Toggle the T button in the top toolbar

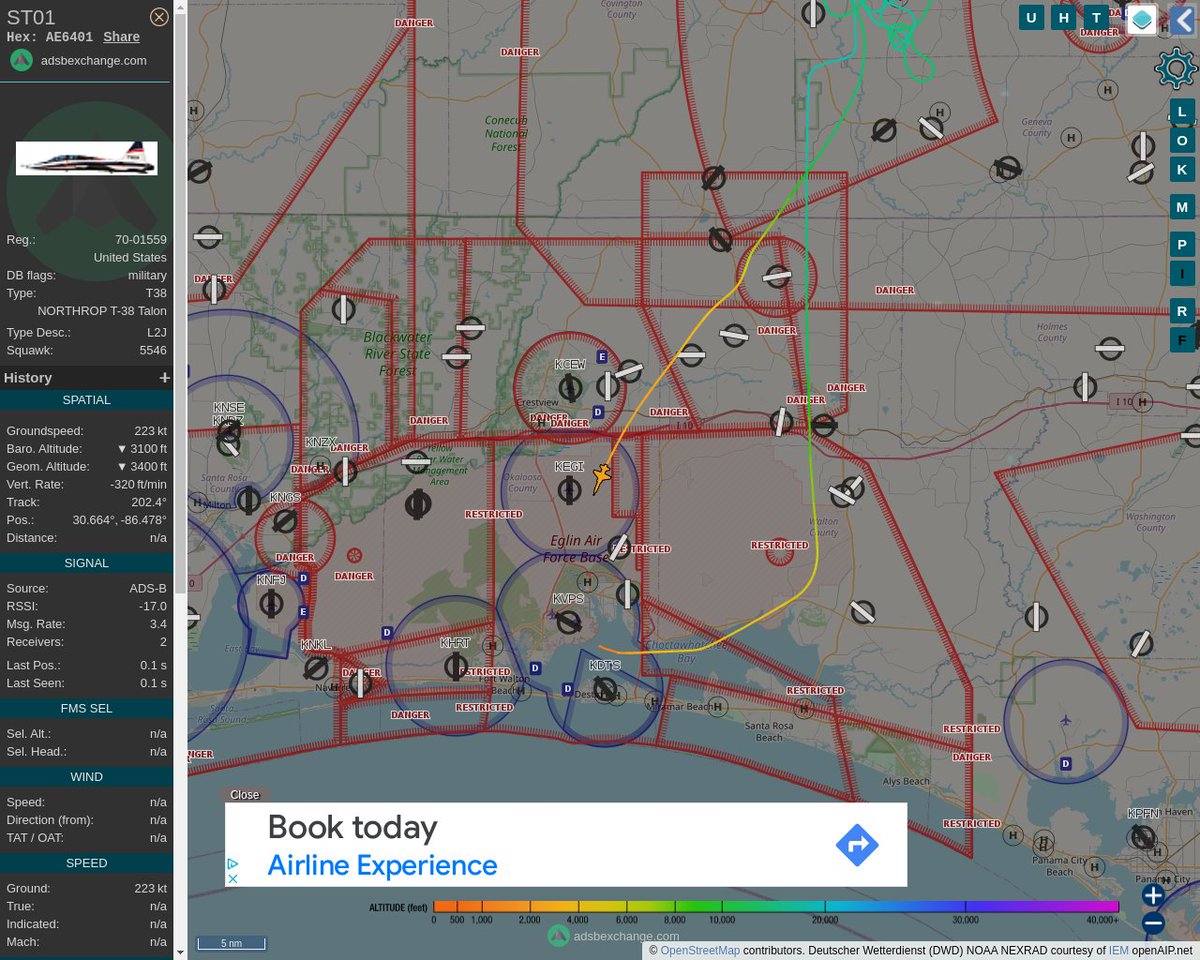click(1096, 17)
